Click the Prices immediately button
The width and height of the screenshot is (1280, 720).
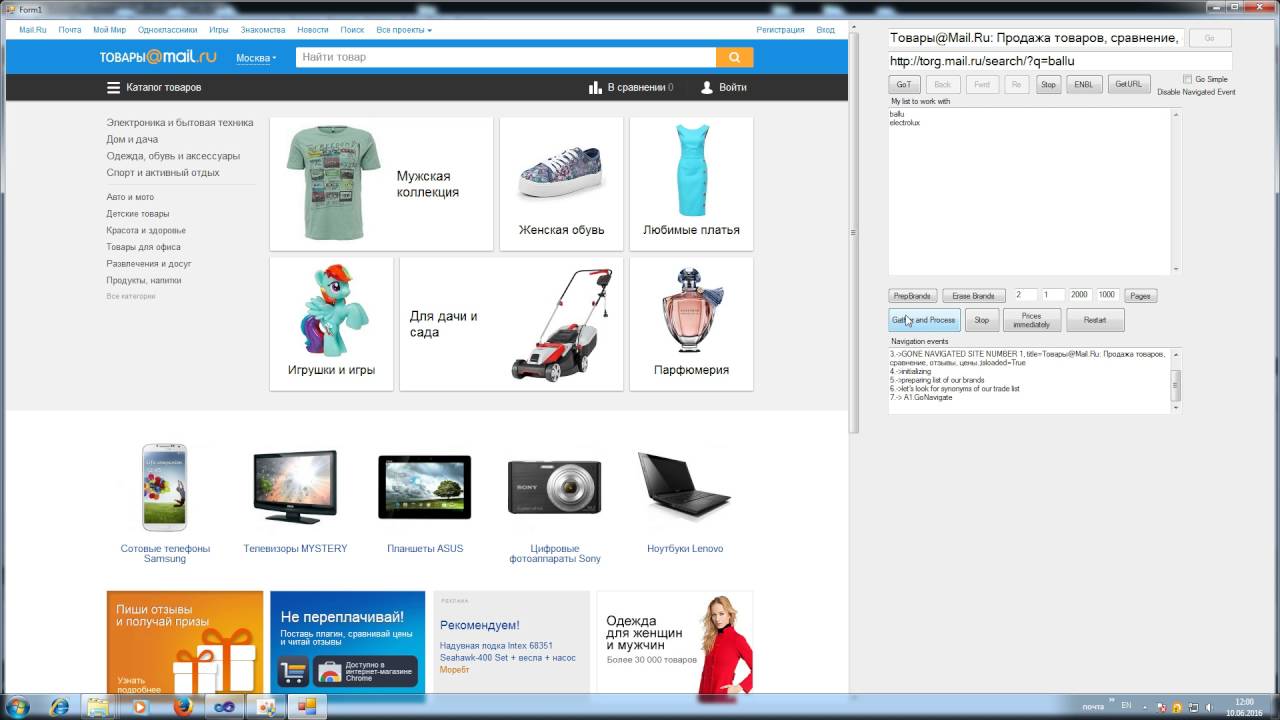pyautogui.click(x=1031, y=320)
